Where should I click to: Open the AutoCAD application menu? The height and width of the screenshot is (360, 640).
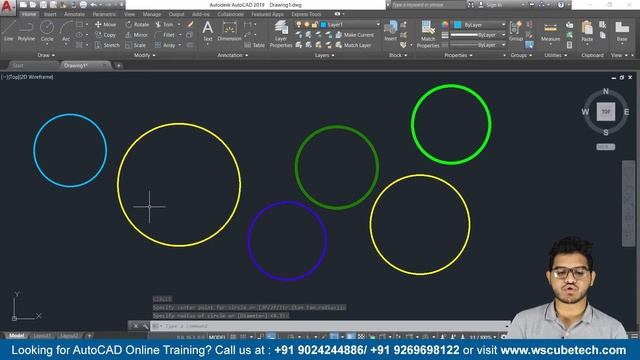(7, 7)
